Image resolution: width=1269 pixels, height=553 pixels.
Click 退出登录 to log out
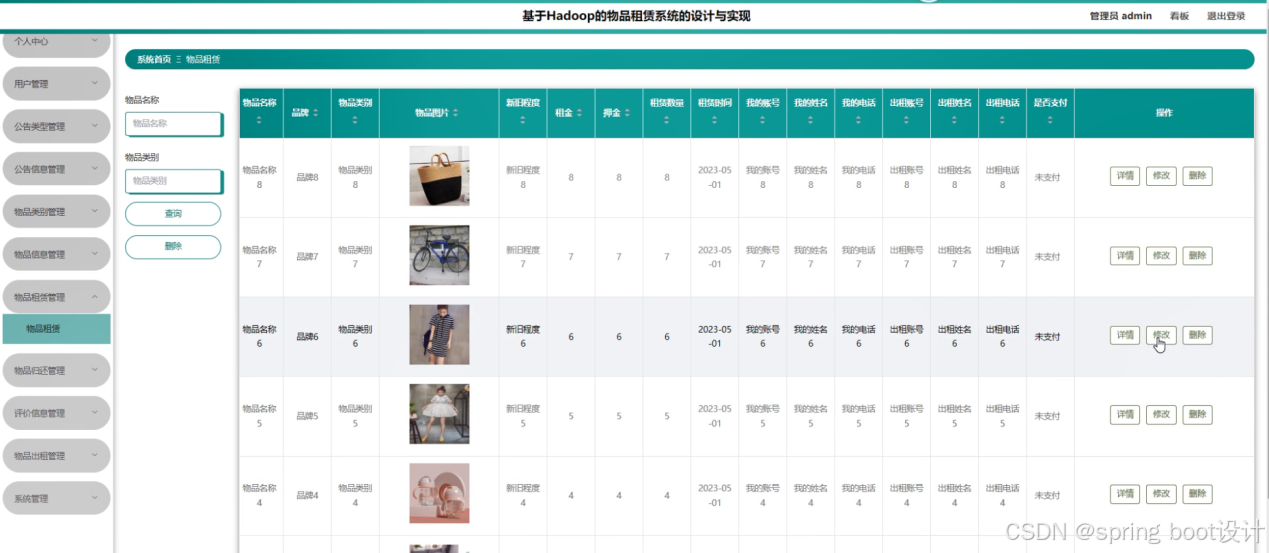(1226, 16)
